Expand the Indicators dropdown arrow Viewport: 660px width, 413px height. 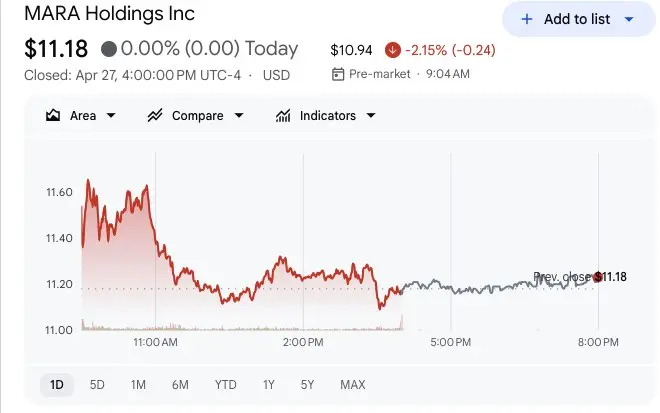tap(371, 116)
